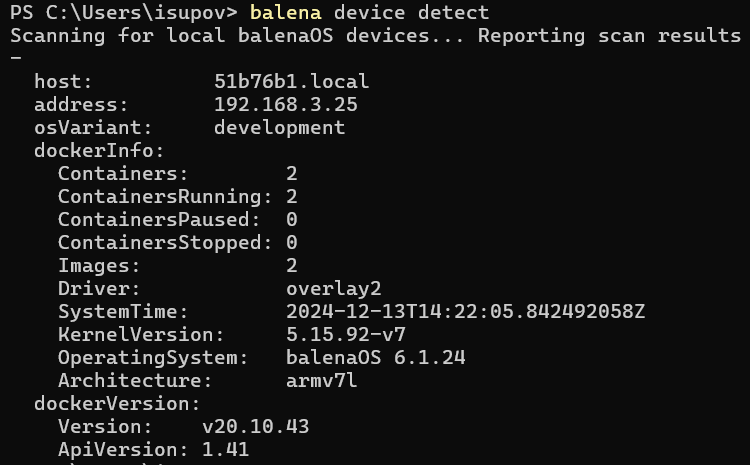Click the docker Version value v20.10.43

(x=255, y=426)
